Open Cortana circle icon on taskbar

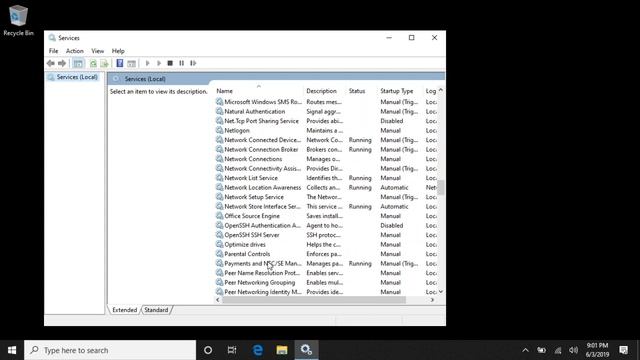(208, 350)
